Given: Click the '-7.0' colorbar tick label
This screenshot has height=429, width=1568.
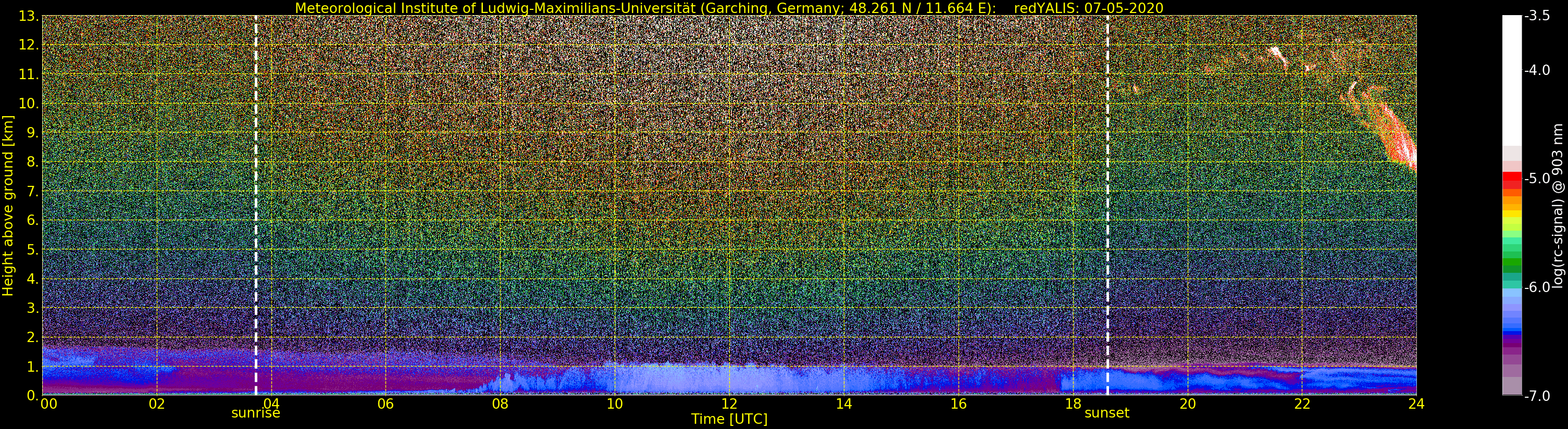Looking at the screenshot, I should pyautogui.click(x=1537, y=396).
